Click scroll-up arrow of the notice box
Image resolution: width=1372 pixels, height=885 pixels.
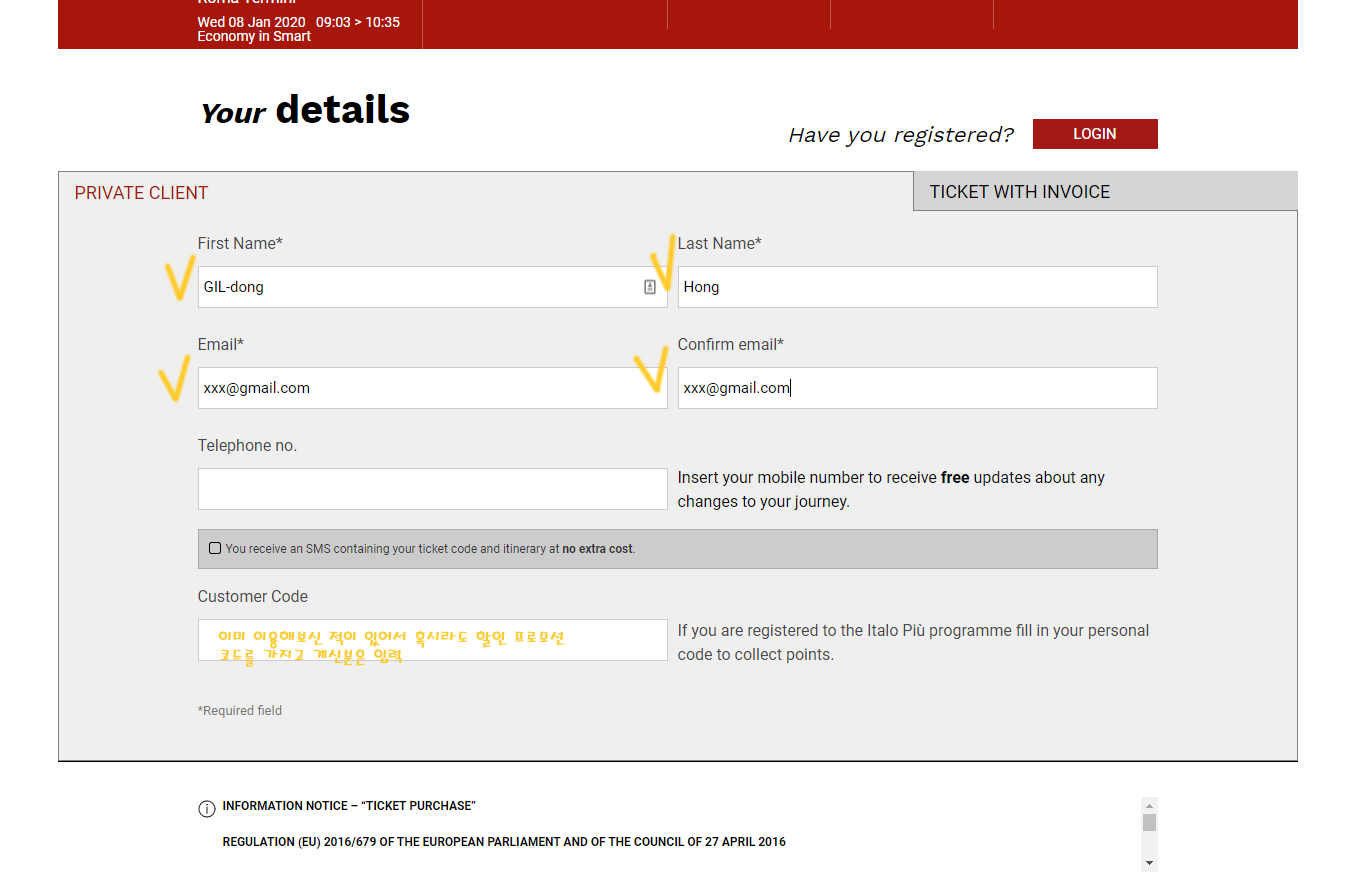pos(1149,805)
